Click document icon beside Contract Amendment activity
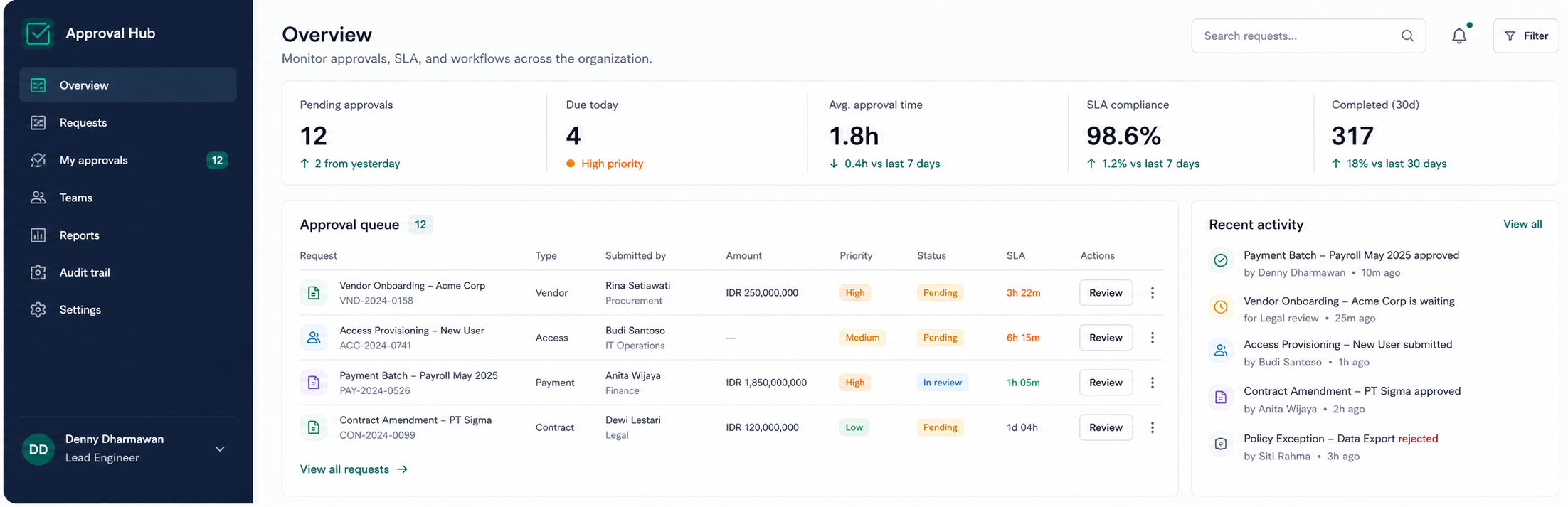The image size is (1568, 507). click(1221, 397)
